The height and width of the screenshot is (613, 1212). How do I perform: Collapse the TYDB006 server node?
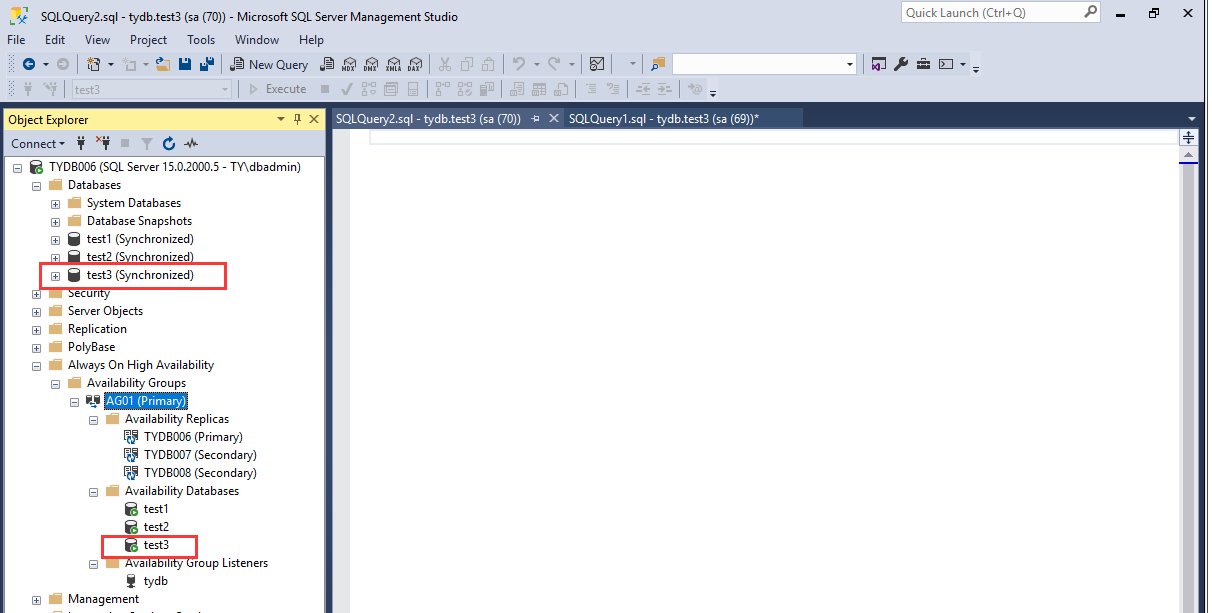click(17, 168)
